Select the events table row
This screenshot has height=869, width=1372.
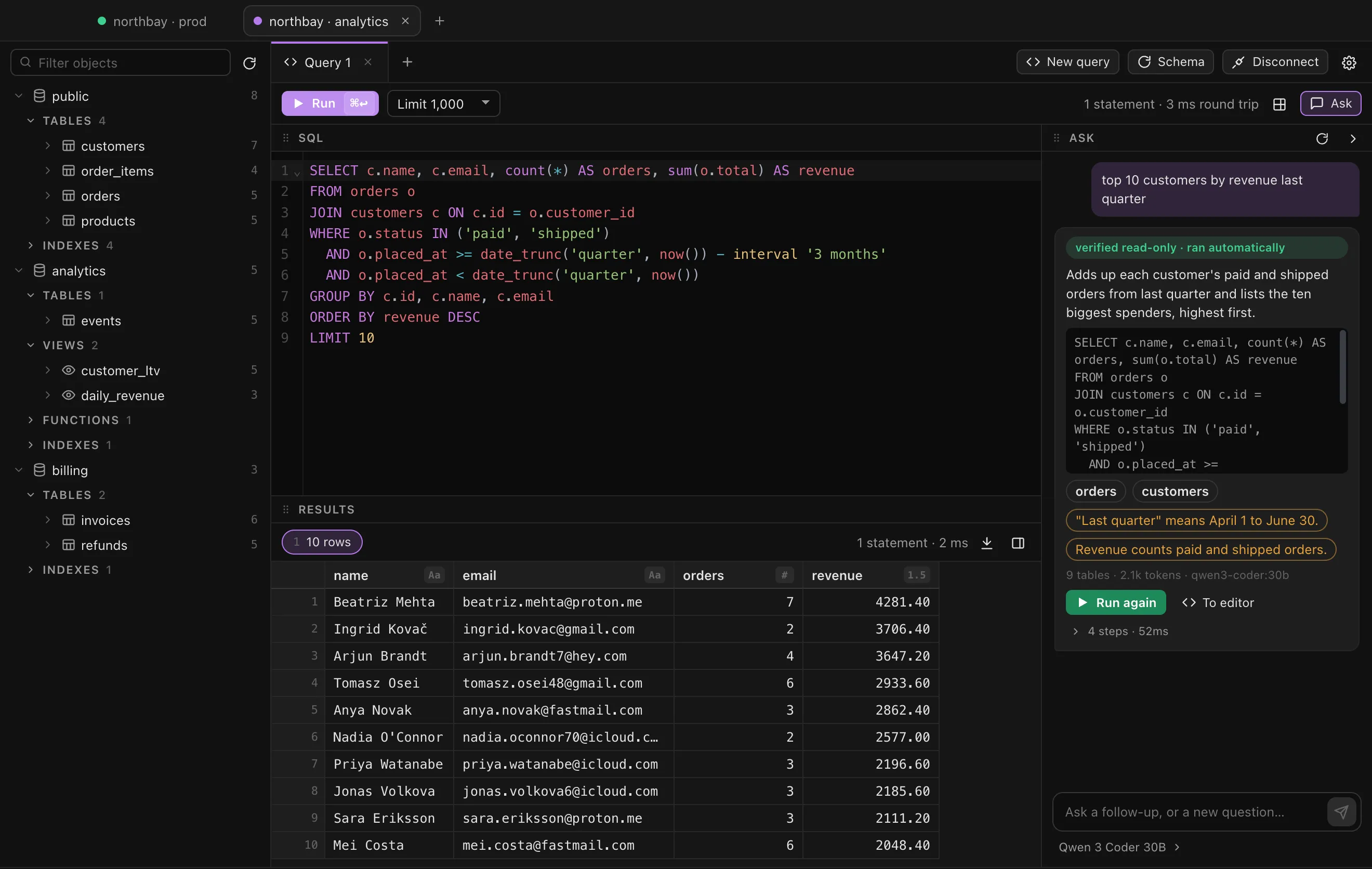pyautogui.click(x=136, y=321)
